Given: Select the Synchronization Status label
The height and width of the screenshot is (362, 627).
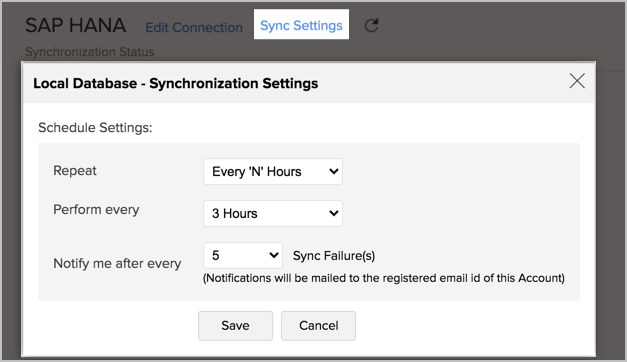Looking at the screenshot, I should tap(90, 52).
